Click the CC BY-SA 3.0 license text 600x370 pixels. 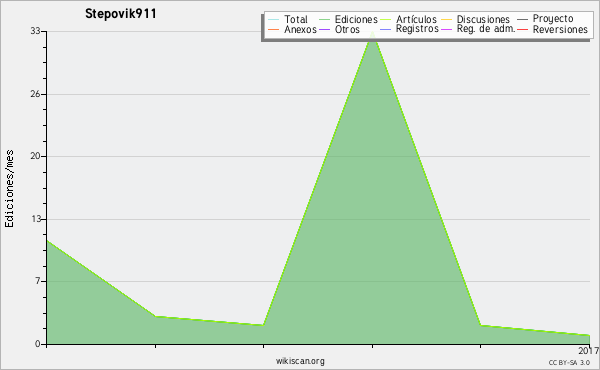[x=569, y=362]
